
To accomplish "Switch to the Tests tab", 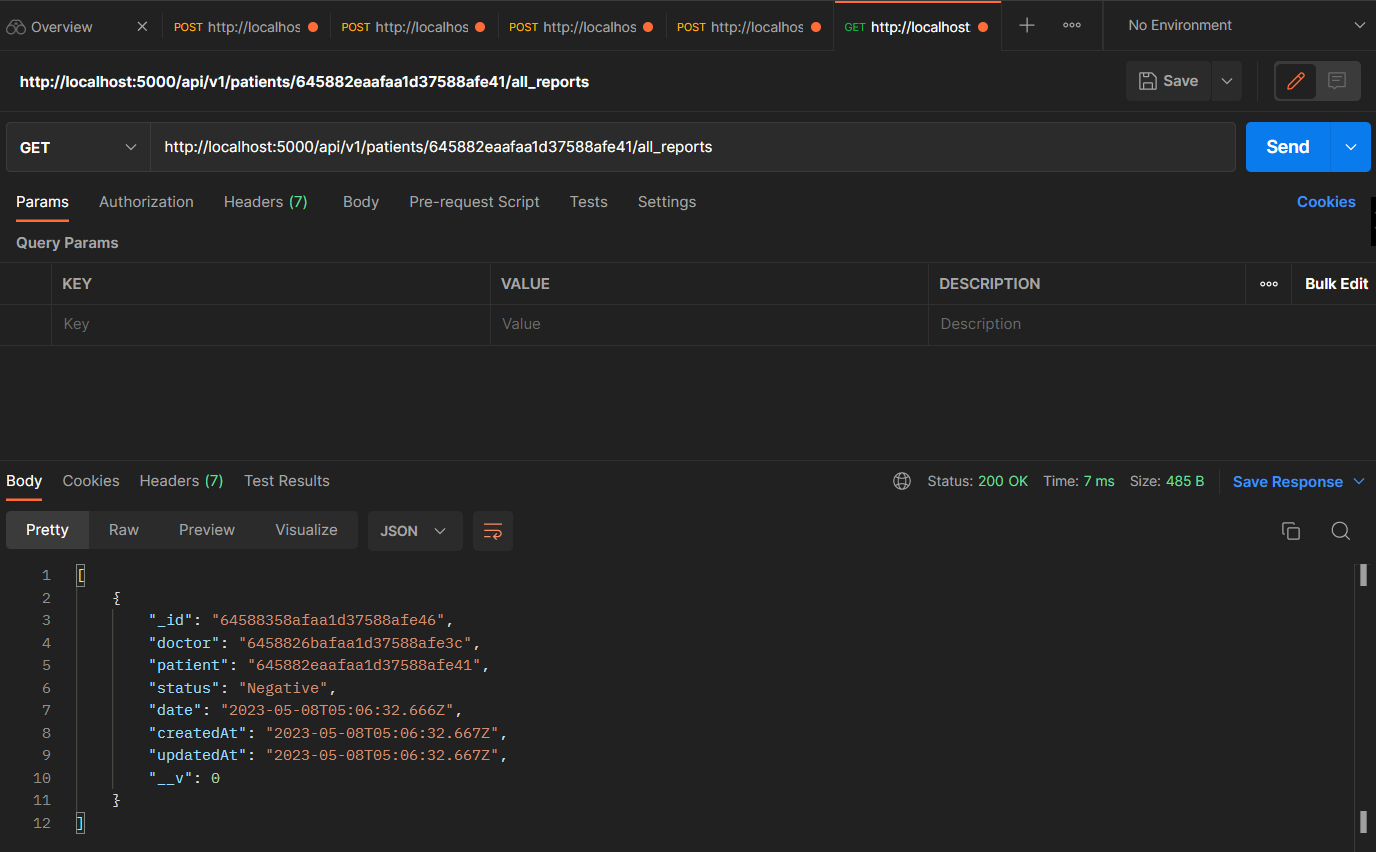I will click(x=588, y=202).
